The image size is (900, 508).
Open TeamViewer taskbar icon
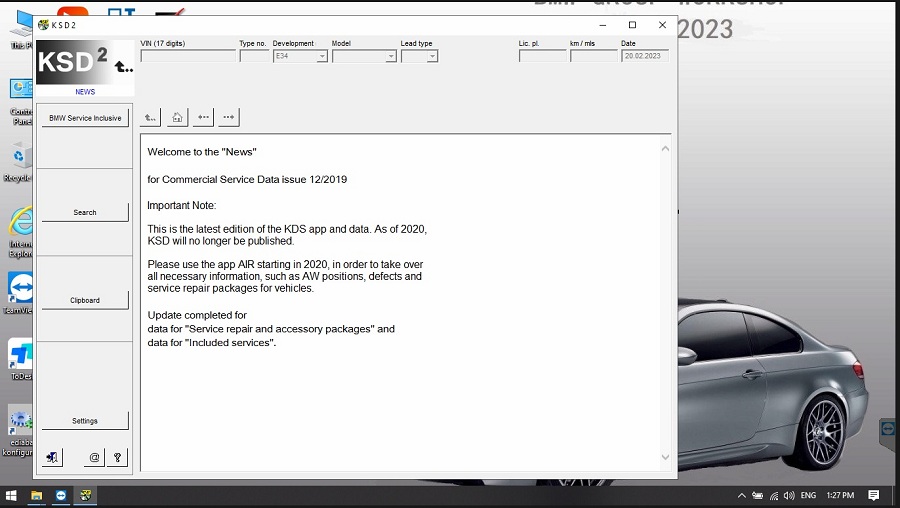tap(61, 495)
